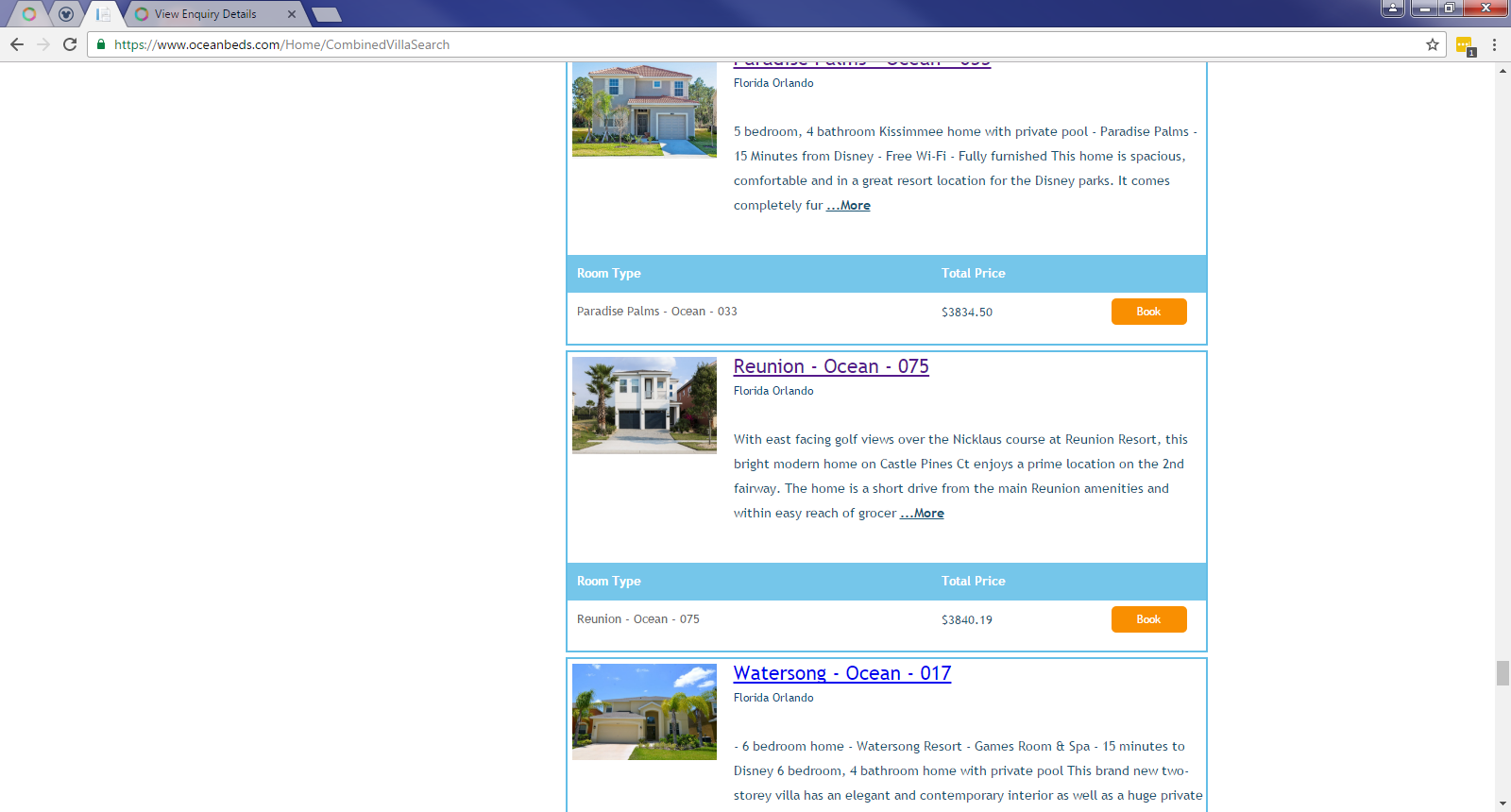Click the scrollbar down arrow
The width and height of the screenshot is (1511, 812).
[1503, 804]
